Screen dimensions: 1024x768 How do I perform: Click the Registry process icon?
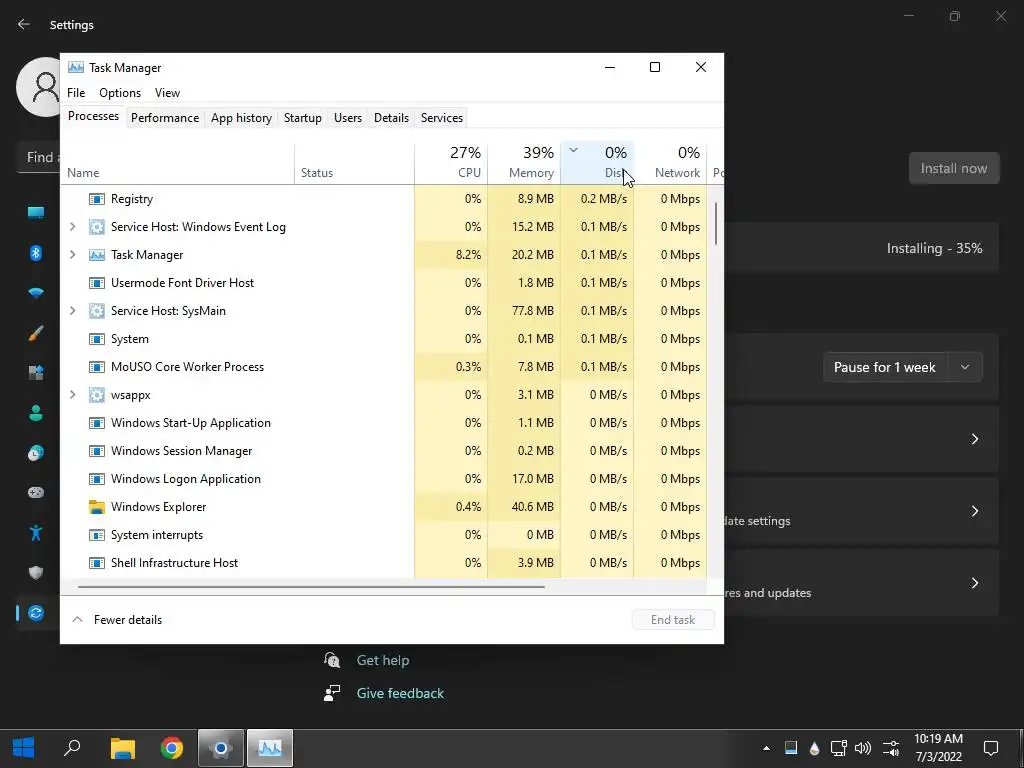pos(97,199)
